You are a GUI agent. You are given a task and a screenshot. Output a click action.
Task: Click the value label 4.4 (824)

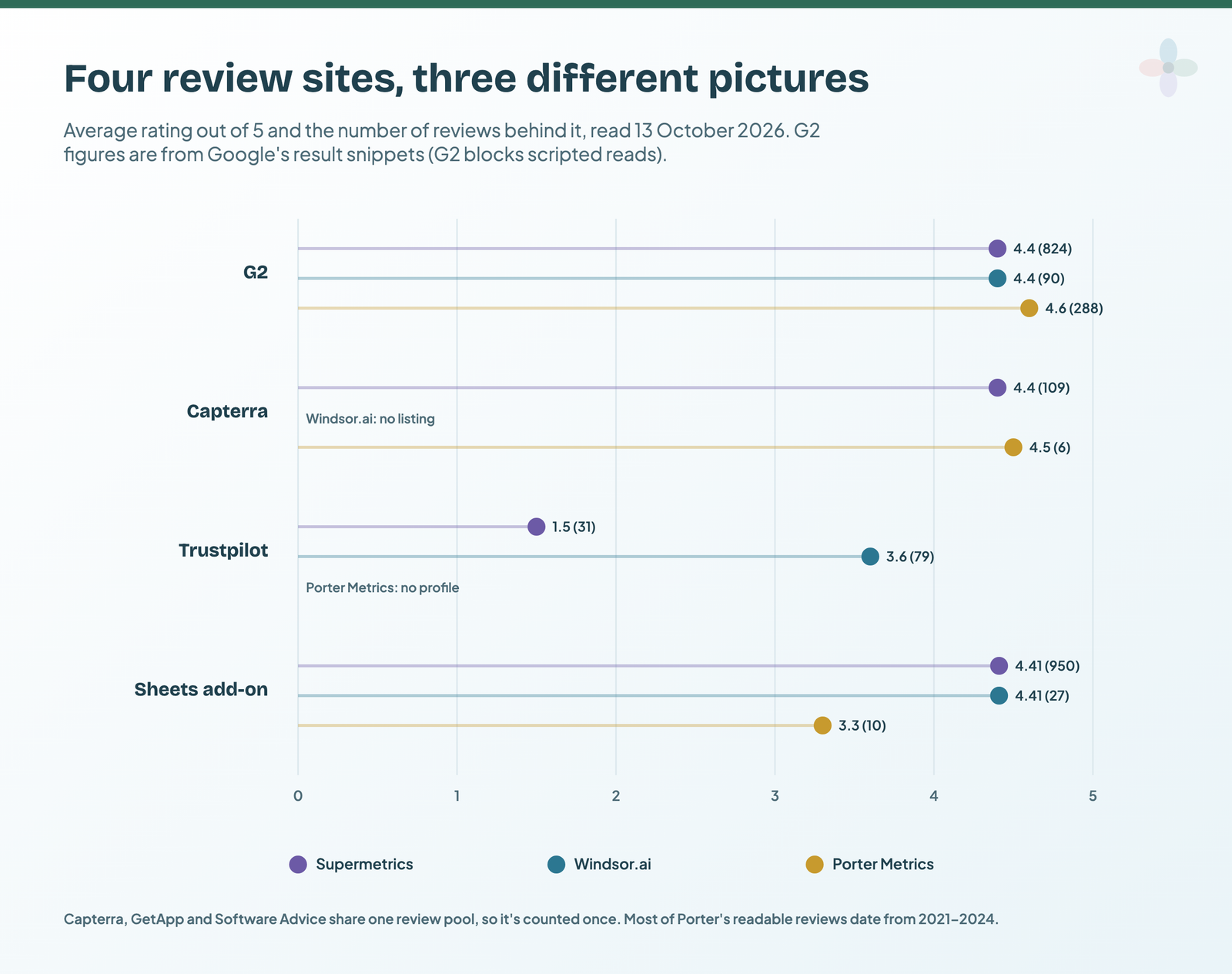pos(1043,249)
